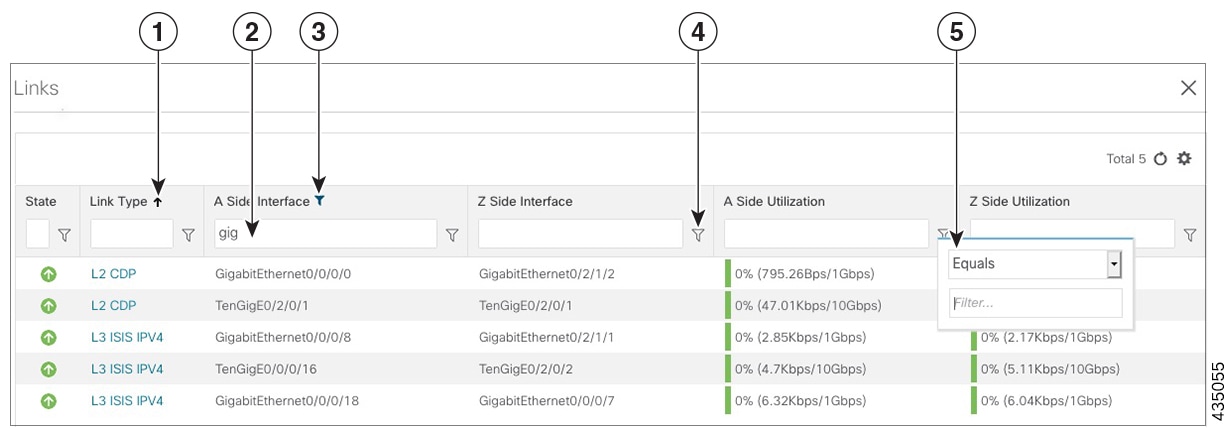Click the Z Side Interface filter funnel

698,235
